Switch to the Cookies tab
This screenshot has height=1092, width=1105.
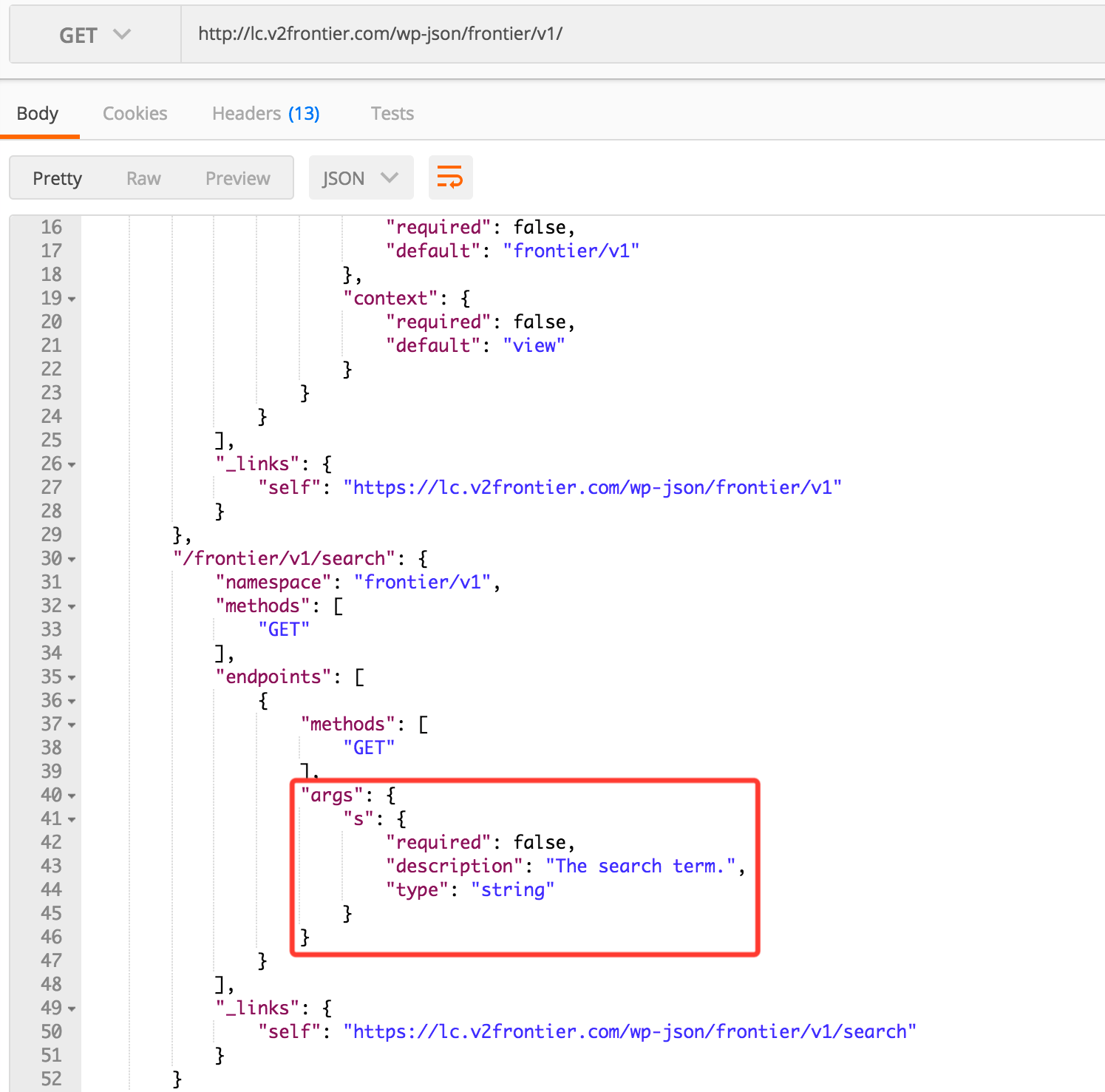tap(135, 114)
